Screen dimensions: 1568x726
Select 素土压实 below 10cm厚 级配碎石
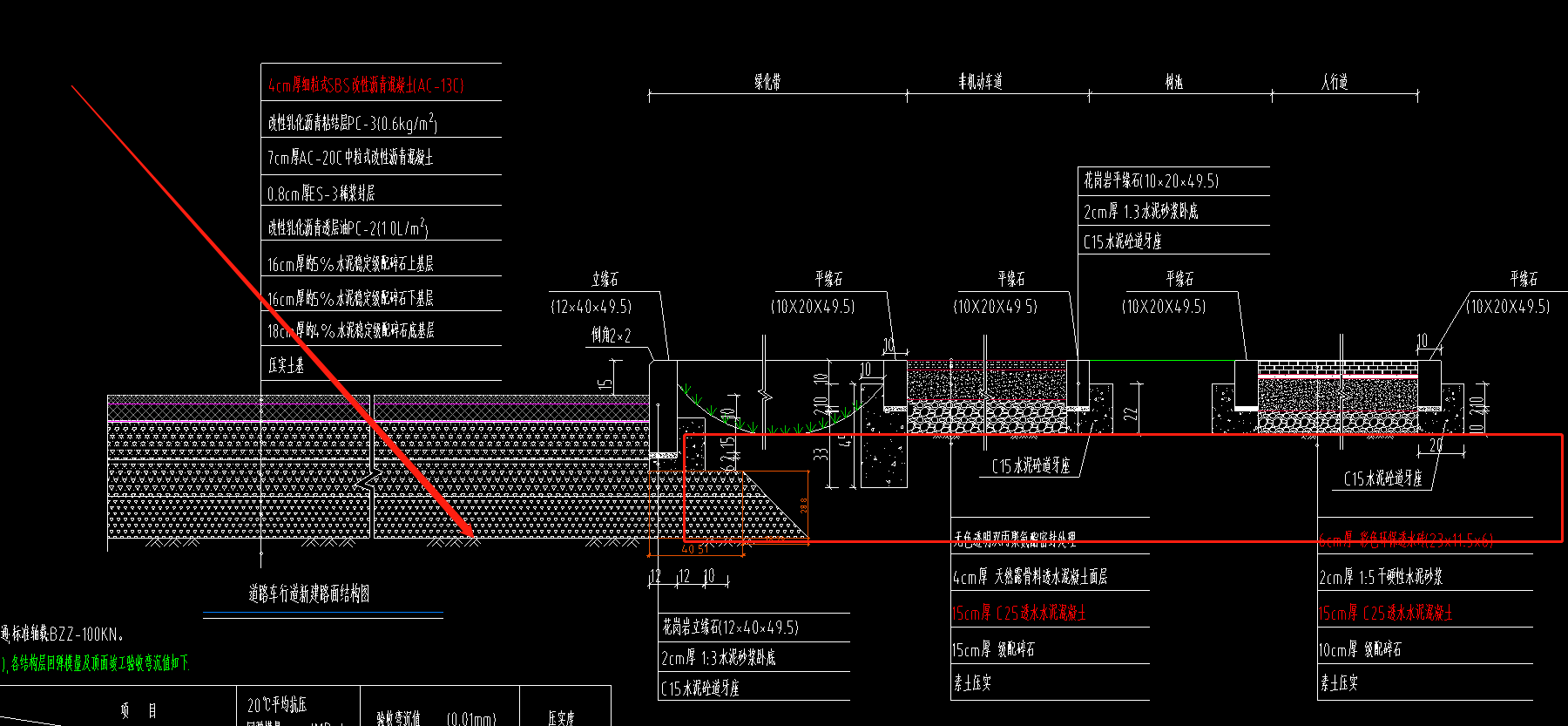1339,683
